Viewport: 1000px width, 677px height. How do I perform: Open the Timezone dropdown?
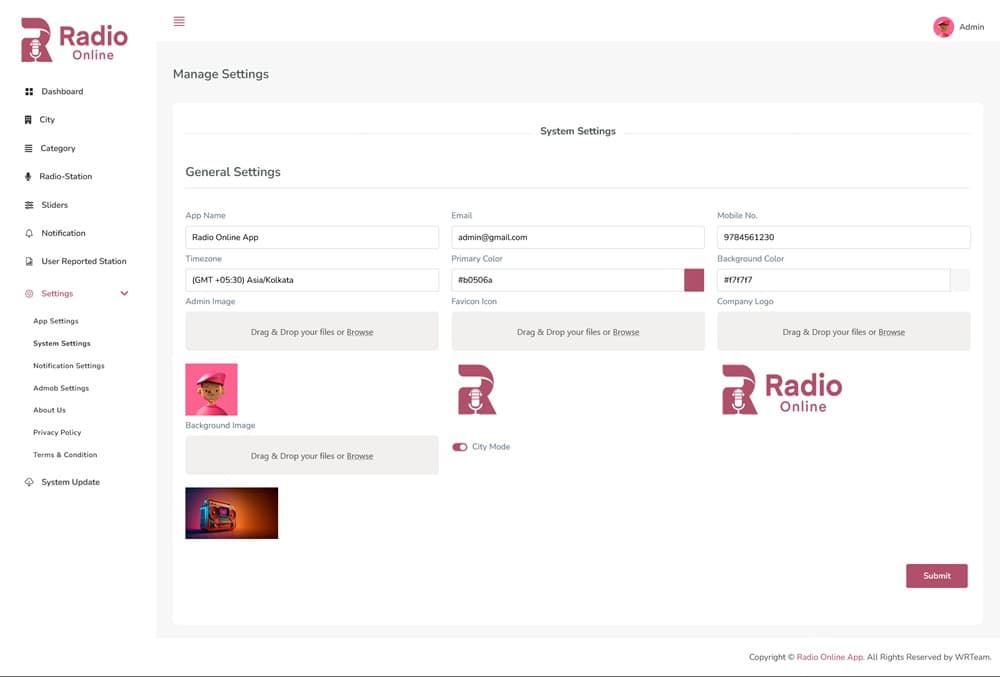(312, 280)
